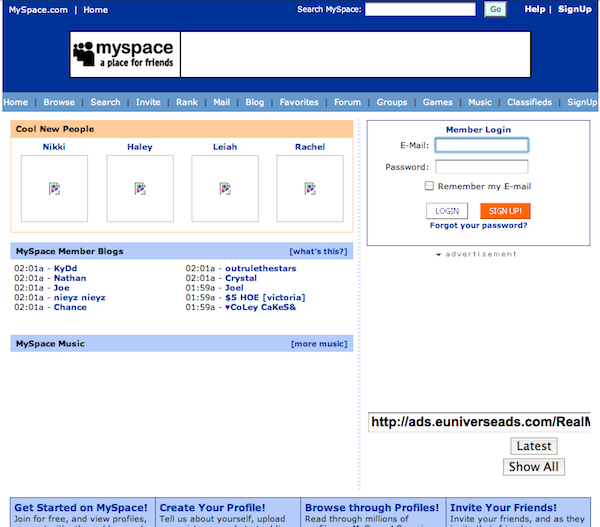Click the Home link next to MySpace.com
This screenshot has width=600, height=527.
coord(96,10)
